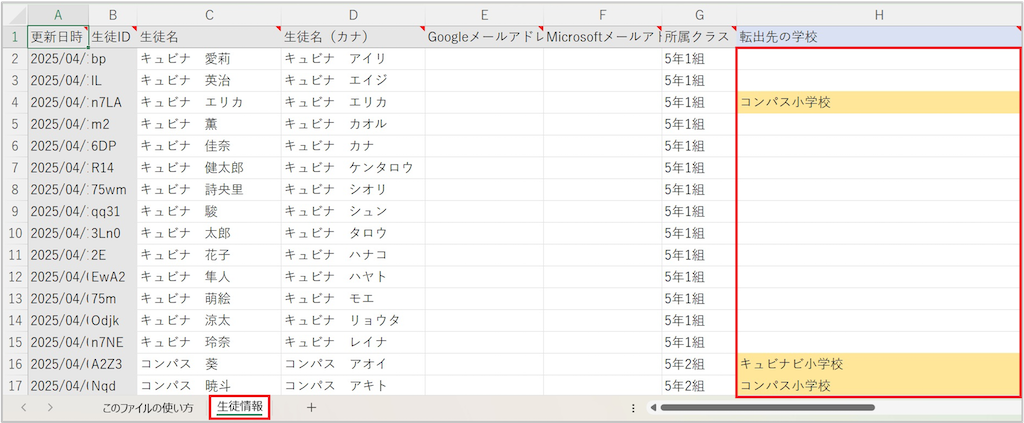This screenshot has height=423, width=1024.
Task: Click cell キュビナ リョウタ
Action: click(x=353, y=320)
